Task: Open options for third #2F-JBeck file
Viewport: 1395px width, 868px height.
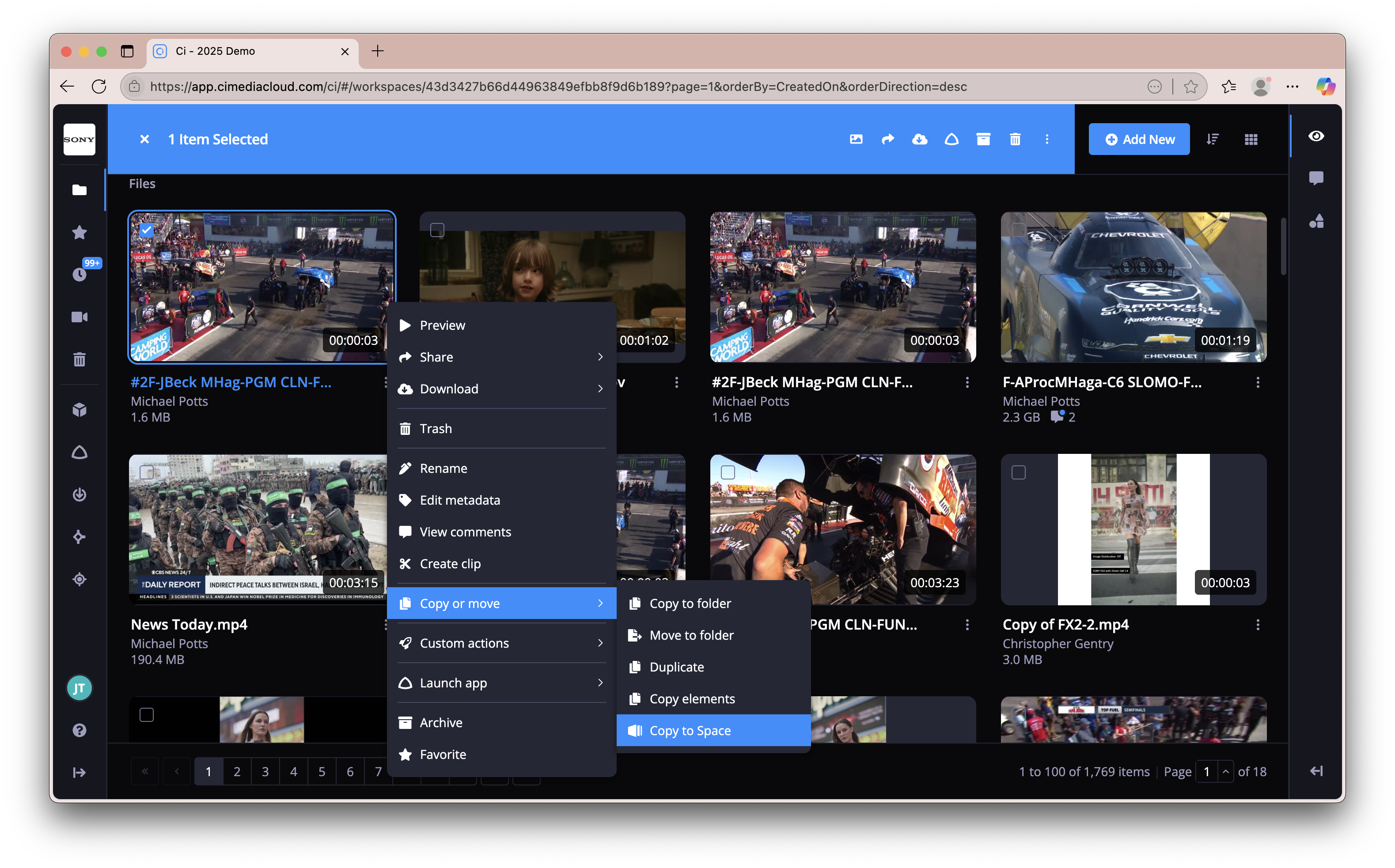Action: click(967, 382)
